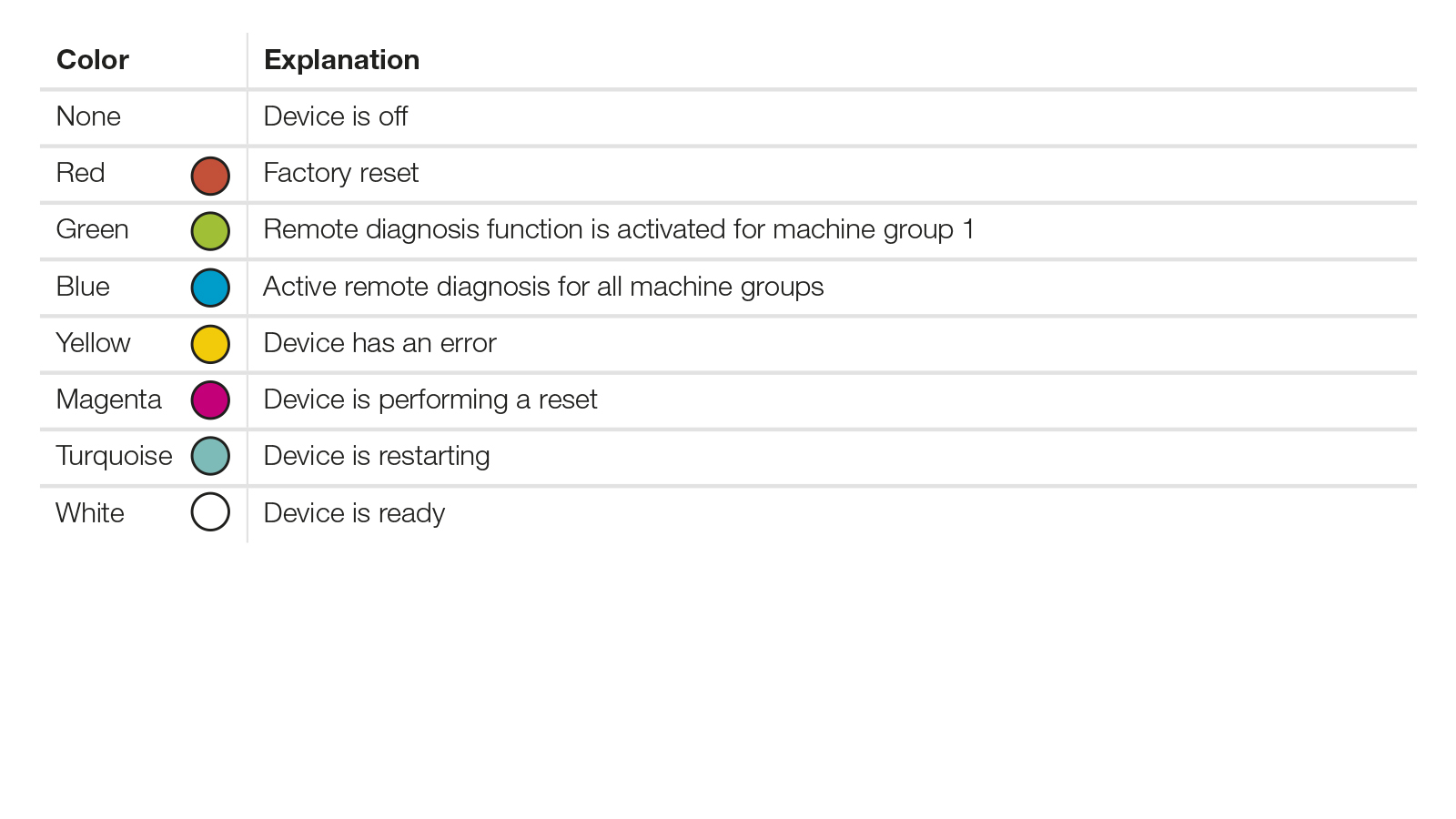The height and width of the screenshot is (819, 1456).
Task: Click the 'Device is ready' explanation
Action: point(354,513)
